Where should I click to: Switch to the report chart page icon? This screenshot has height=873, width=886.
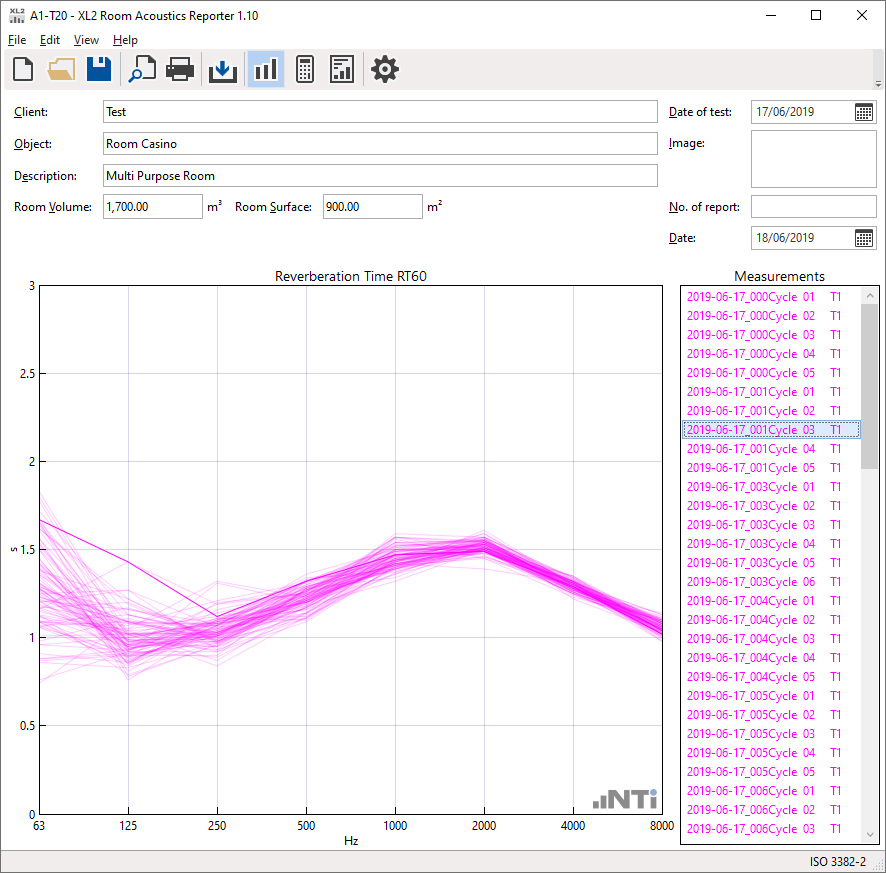(342, 69)
